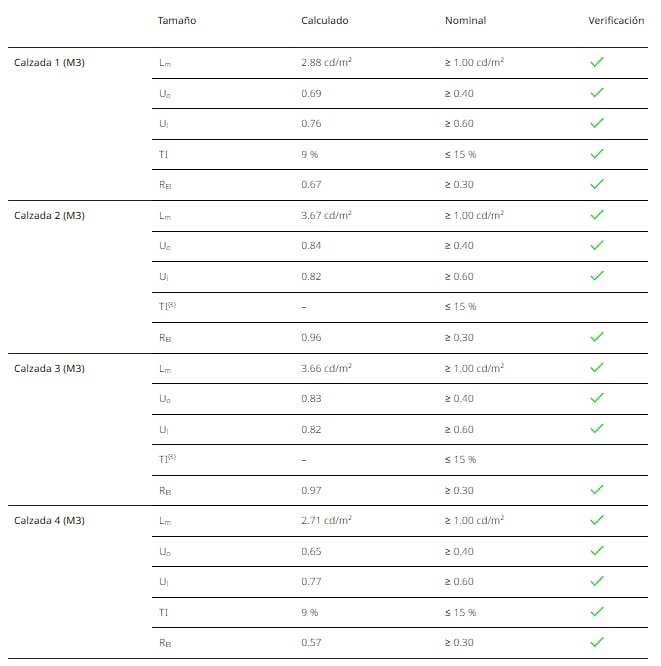Select the Calzada 1 (M3) row label
The width and height of the screenshot is (661, 666).
(50, 62)
